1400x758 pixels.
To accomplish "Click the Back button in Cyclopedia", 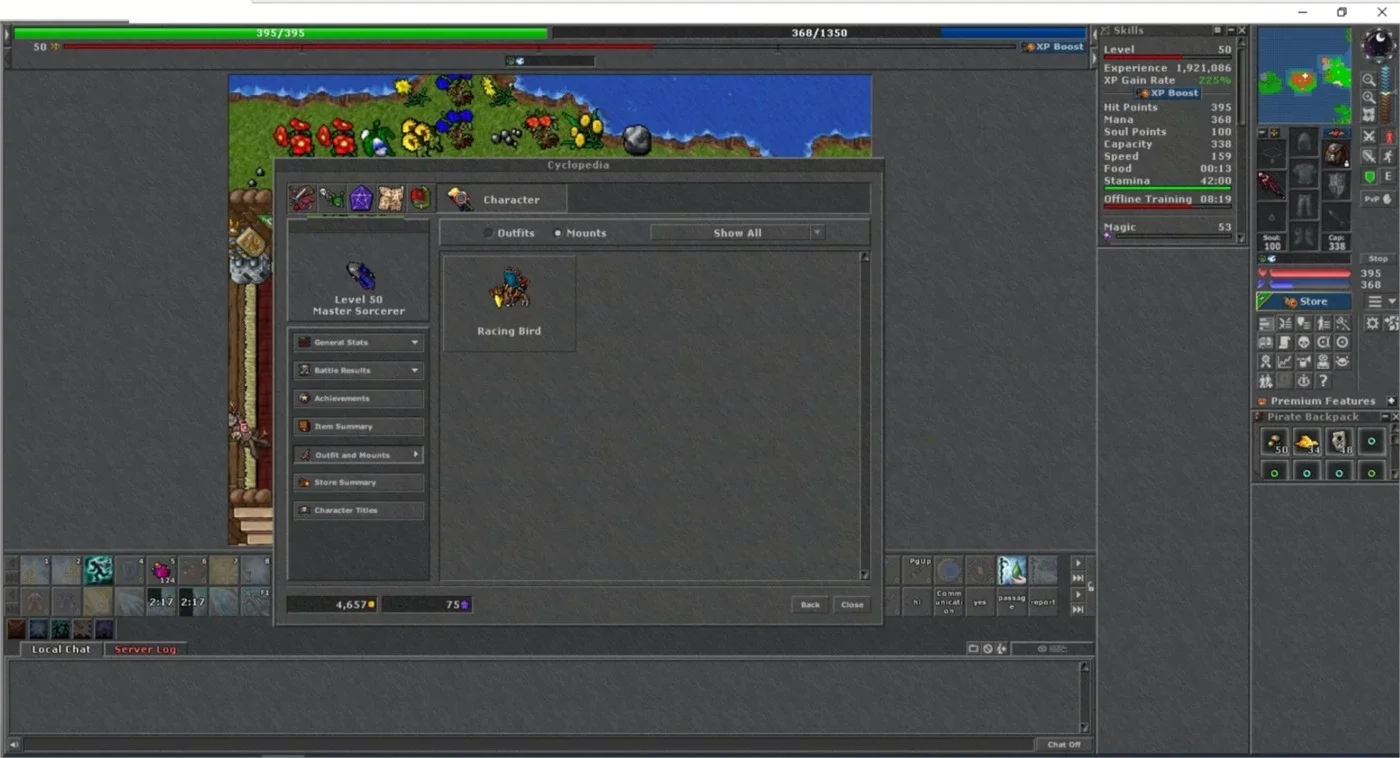I will [x=810, y=604].
